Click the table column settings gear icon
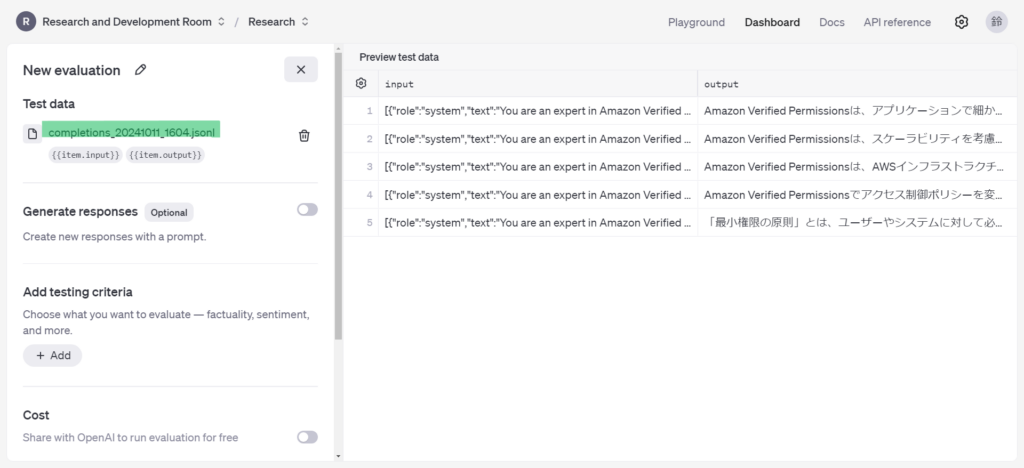The width and height of the screenshot is (1024, 468). (361, 84)
